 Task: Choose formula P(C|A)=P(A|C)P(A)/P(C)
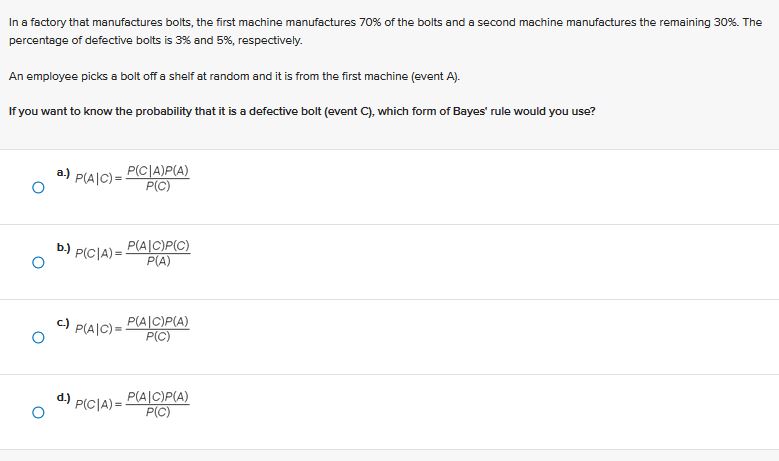132,404
